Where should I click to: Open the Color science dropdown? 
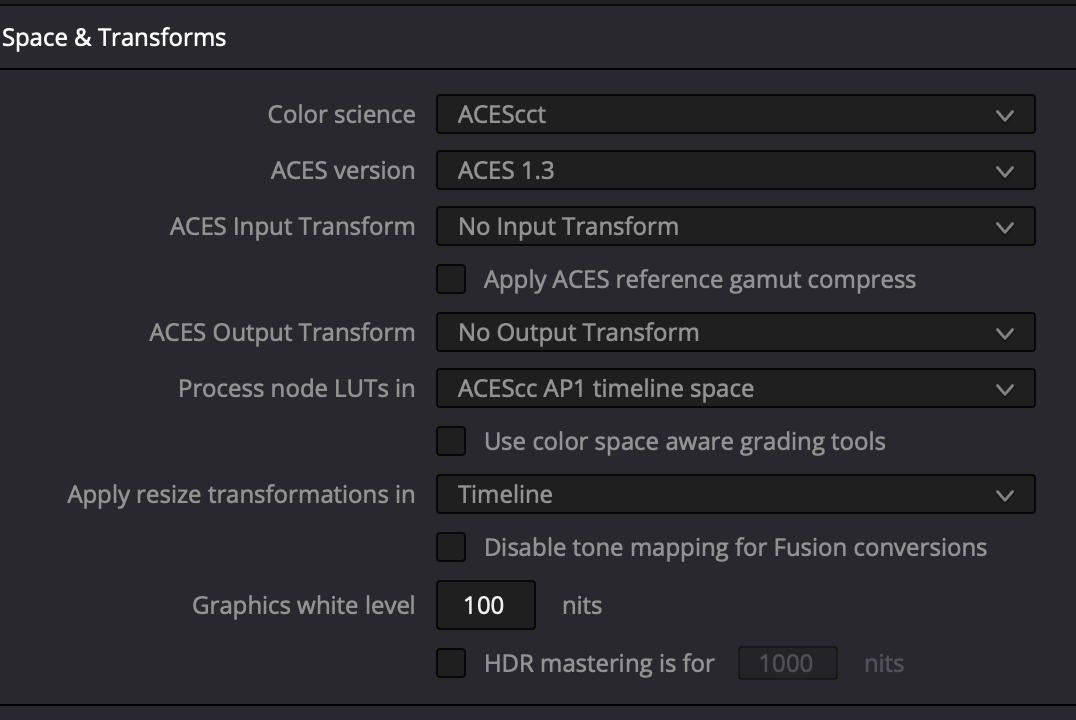[x=735, y=115]
